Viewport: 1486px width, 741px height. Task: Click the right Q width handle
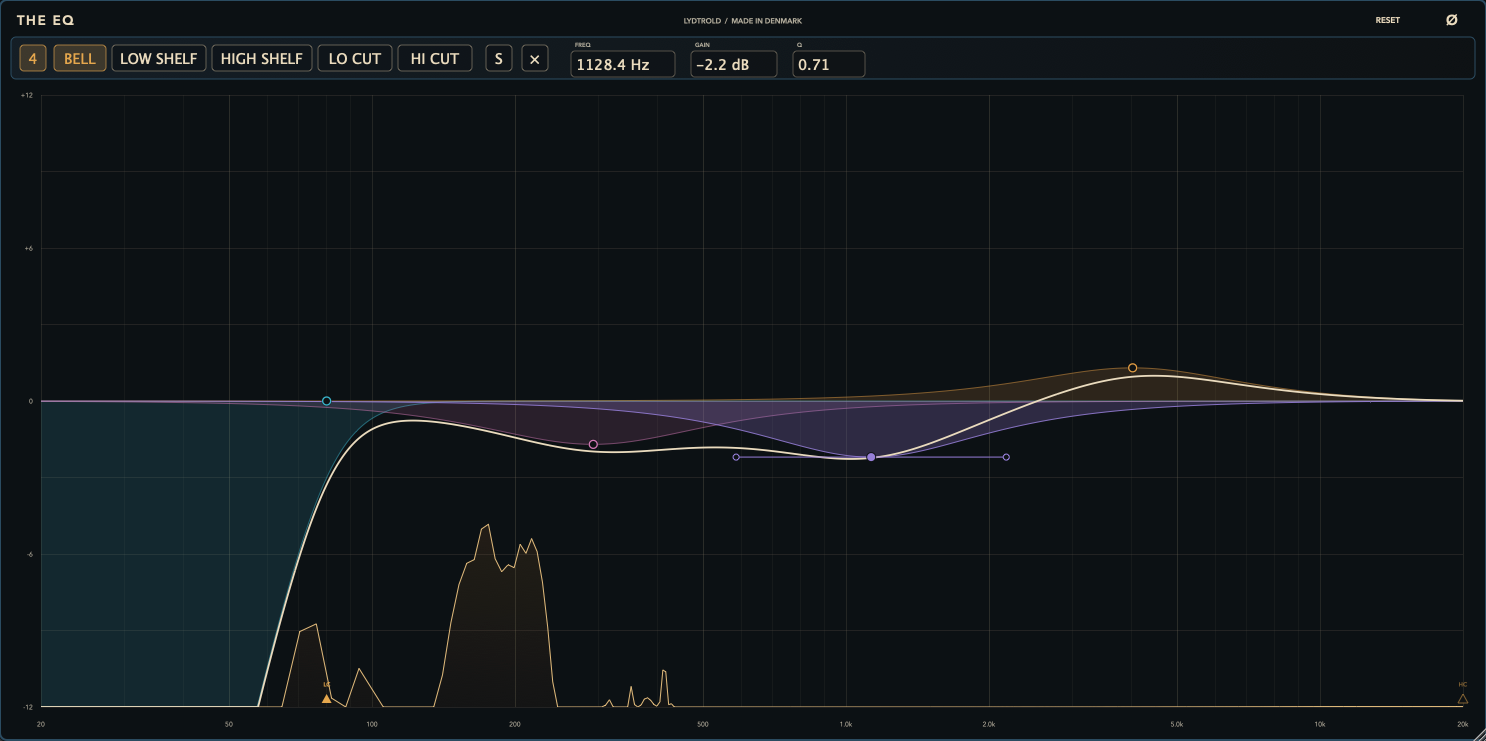click(1006, 457)
